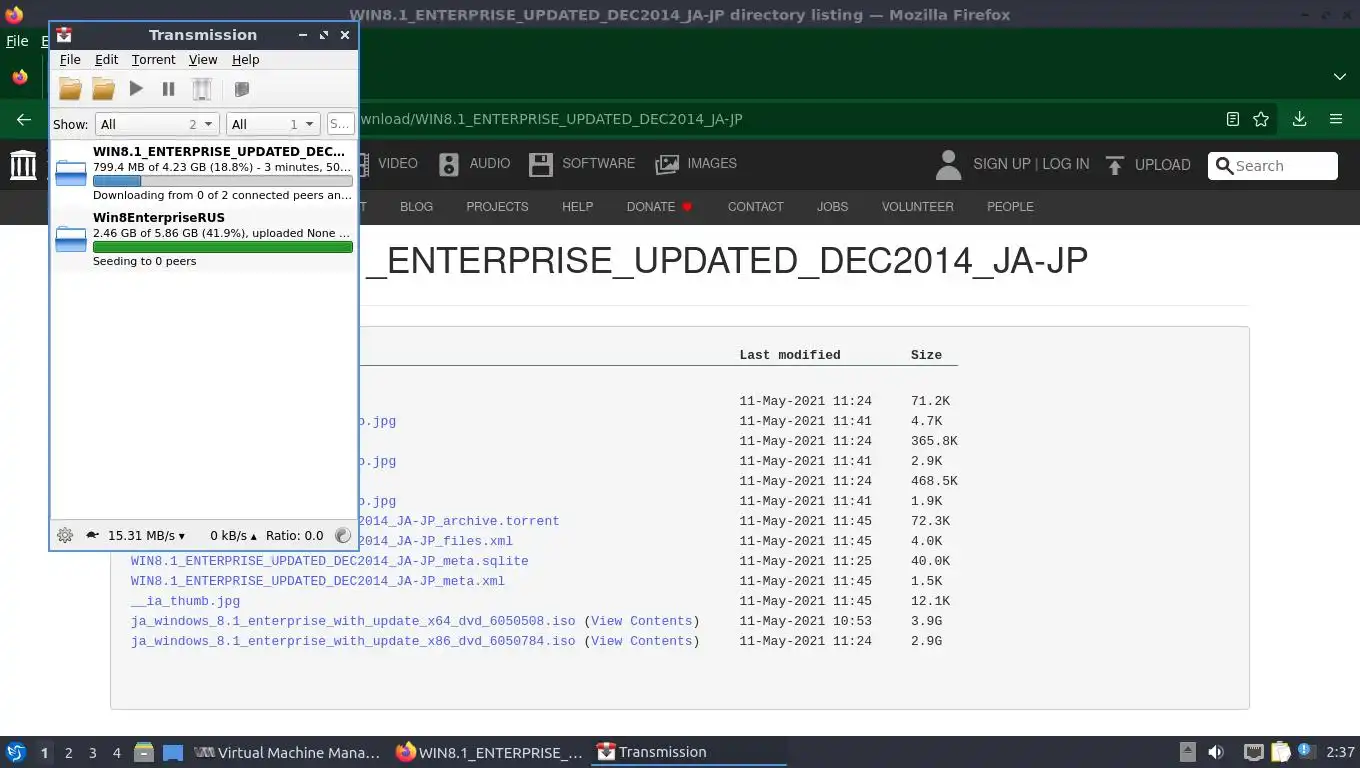This screenshot has height=768, width=1360.
Task: Open Transmission File menu
Action: pyautogui.click(x=70, y=60)
